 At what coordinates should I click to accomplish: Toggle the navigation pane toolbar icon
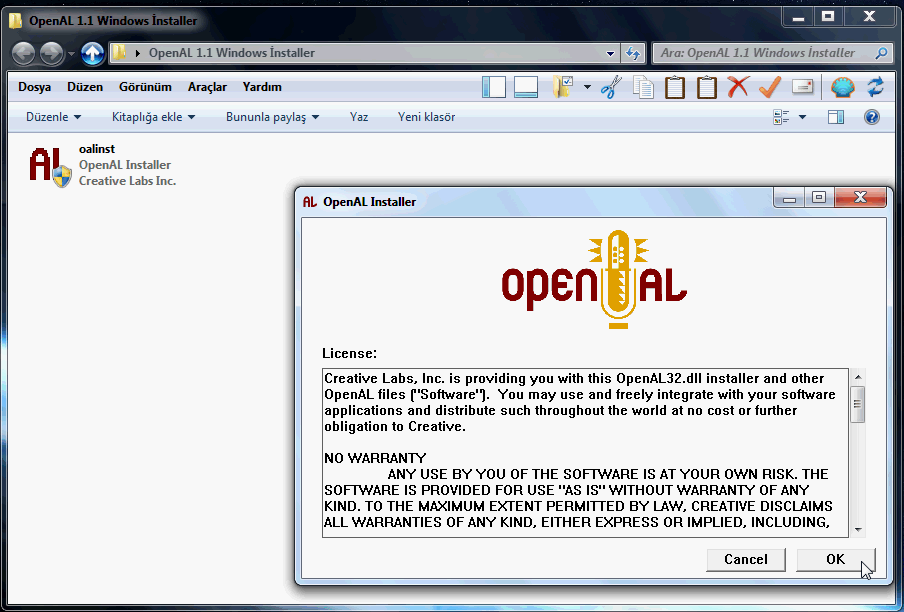[x=494, y=87]
